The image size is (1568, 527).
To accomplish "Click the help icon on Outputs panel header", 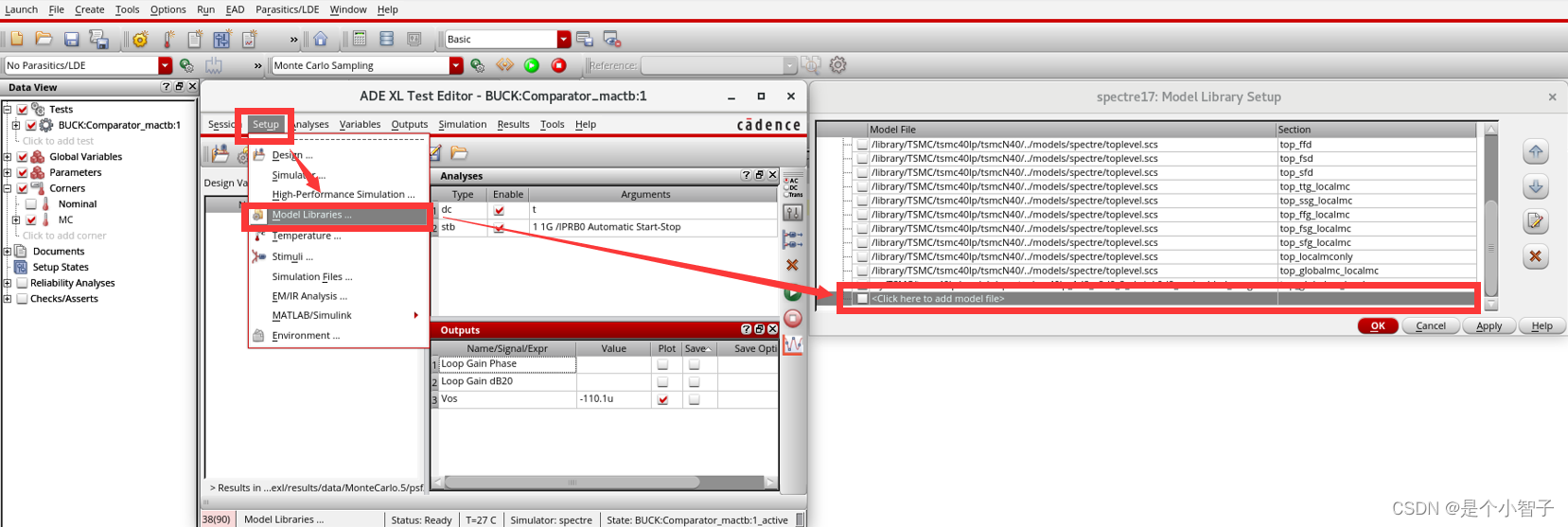I will [x=746, y=329].
